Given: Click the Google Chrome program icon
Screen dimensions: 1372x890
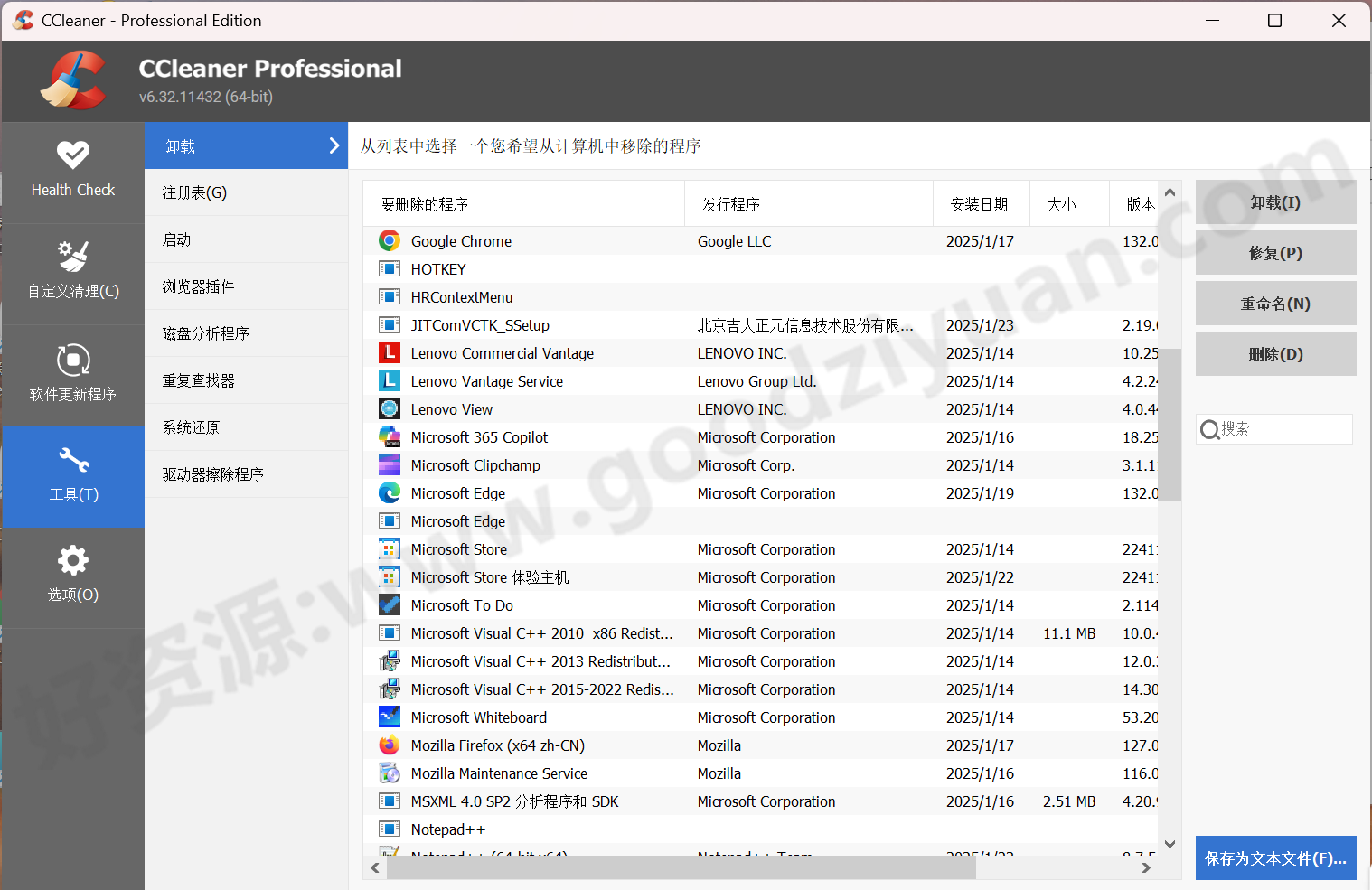Looking at the screenshot, I should click(x=389, y=240).
